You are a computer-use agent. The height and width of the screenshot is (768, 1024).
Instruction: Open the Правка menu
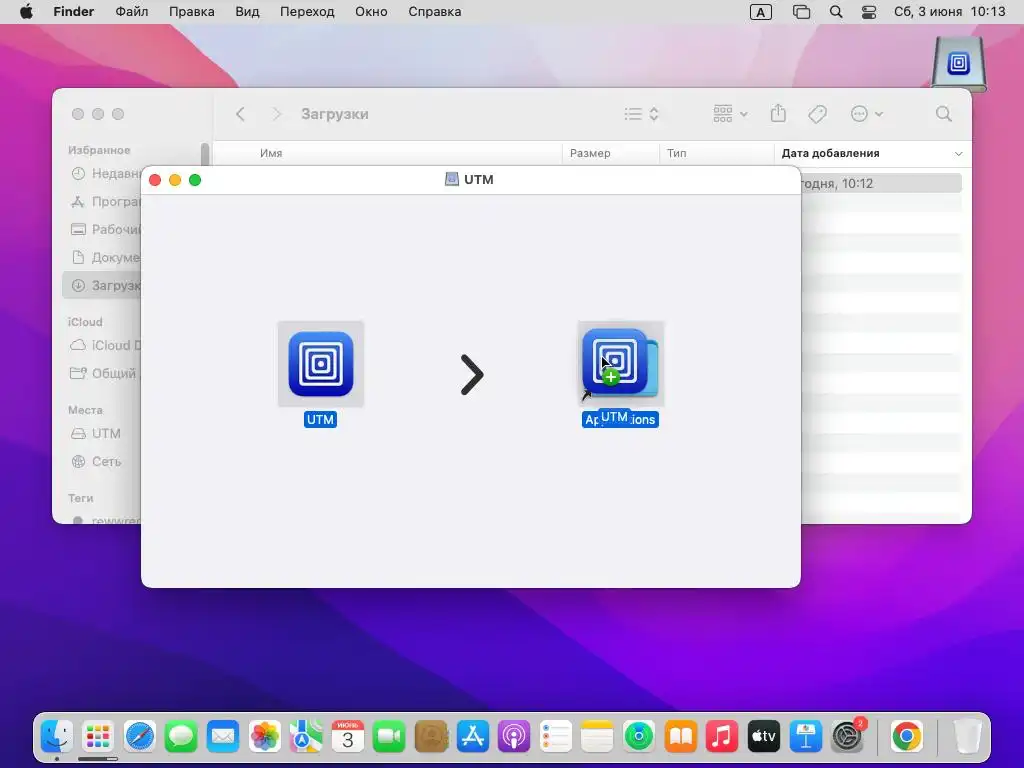pos(191,12)
